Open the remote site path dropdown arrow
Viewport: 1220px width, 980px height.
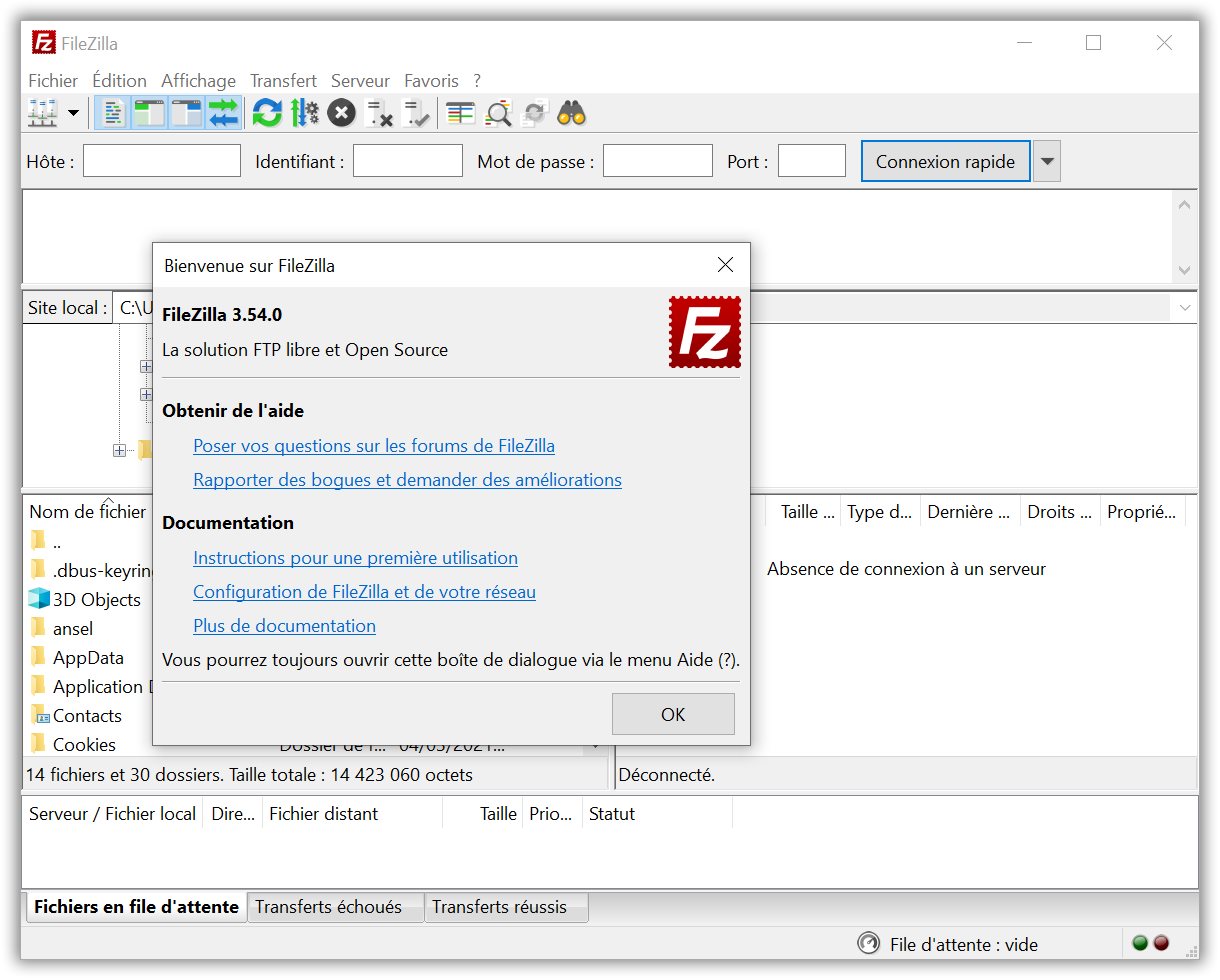[1185, 308]
